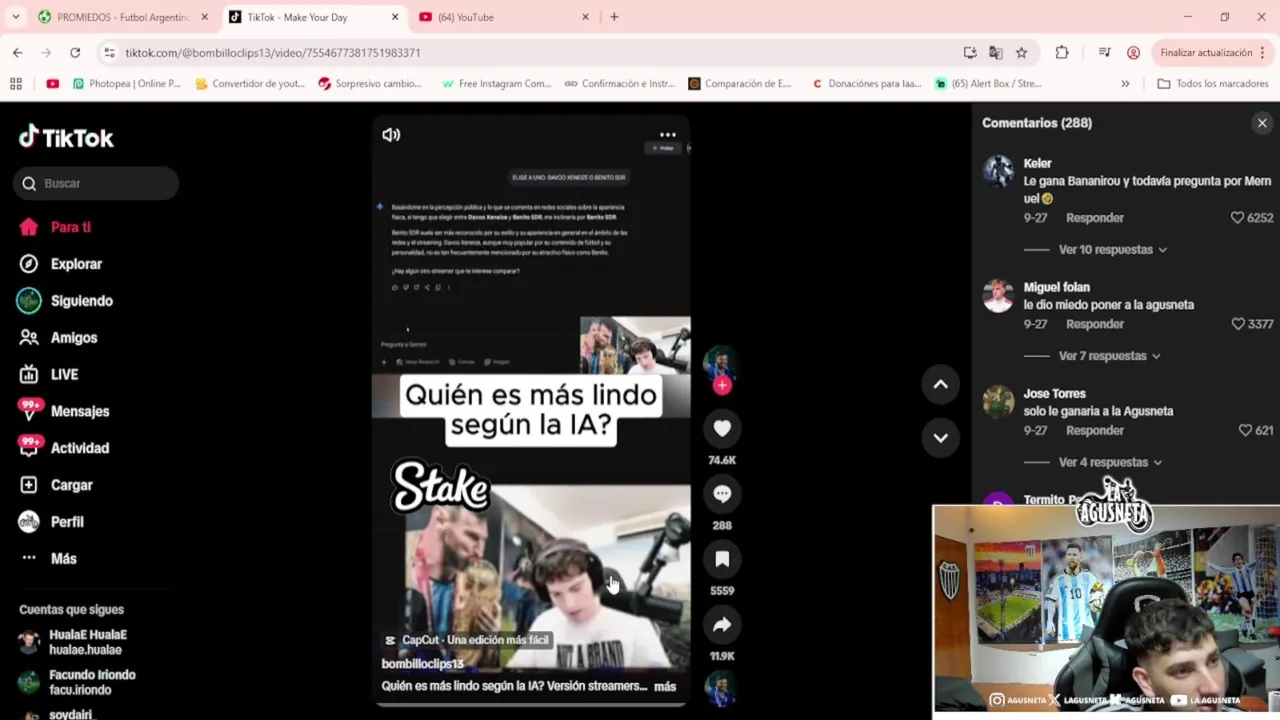Translate page icon in address bar
The image size is (1280, 720).
click(x=996, y=52)
